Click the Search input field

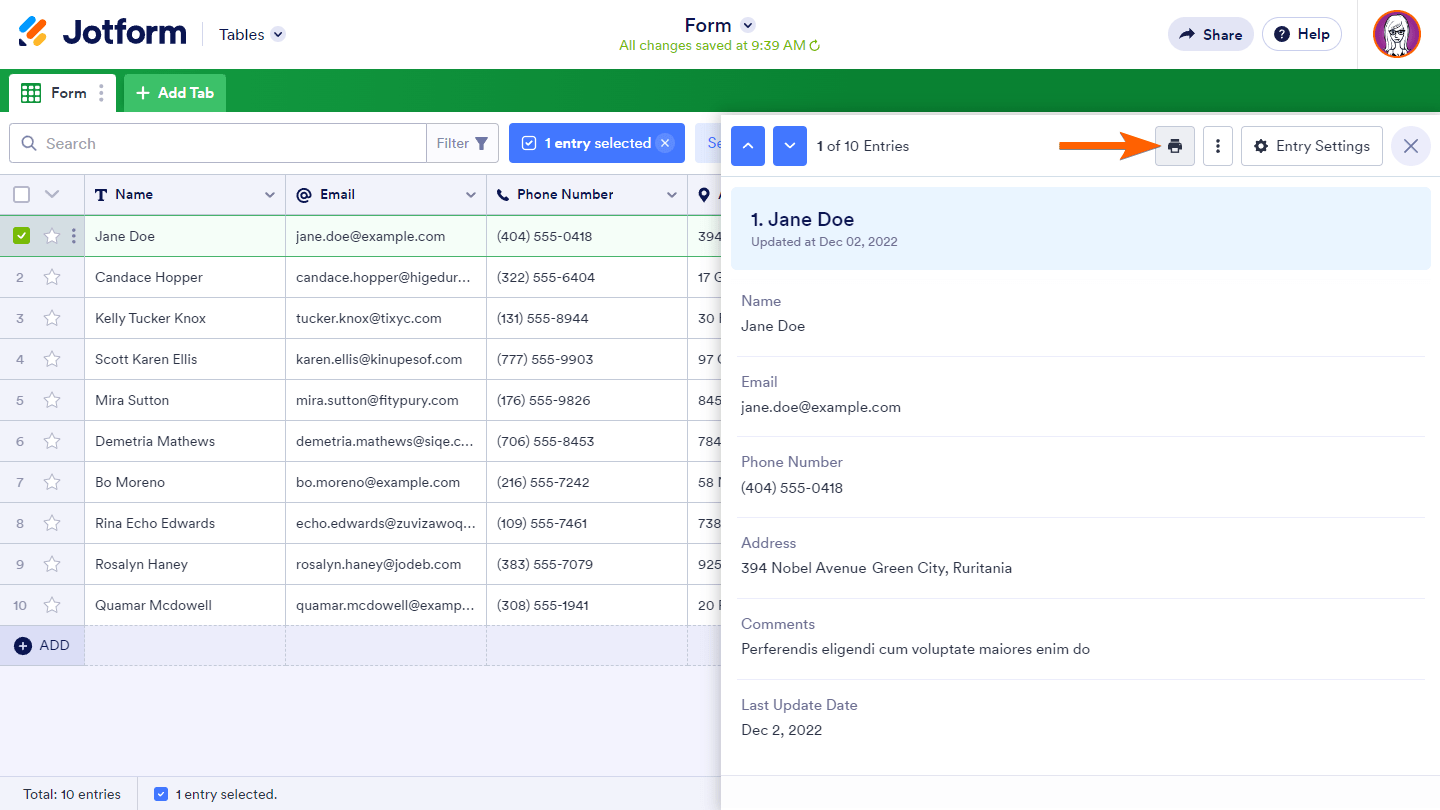[x=230, y=143]
